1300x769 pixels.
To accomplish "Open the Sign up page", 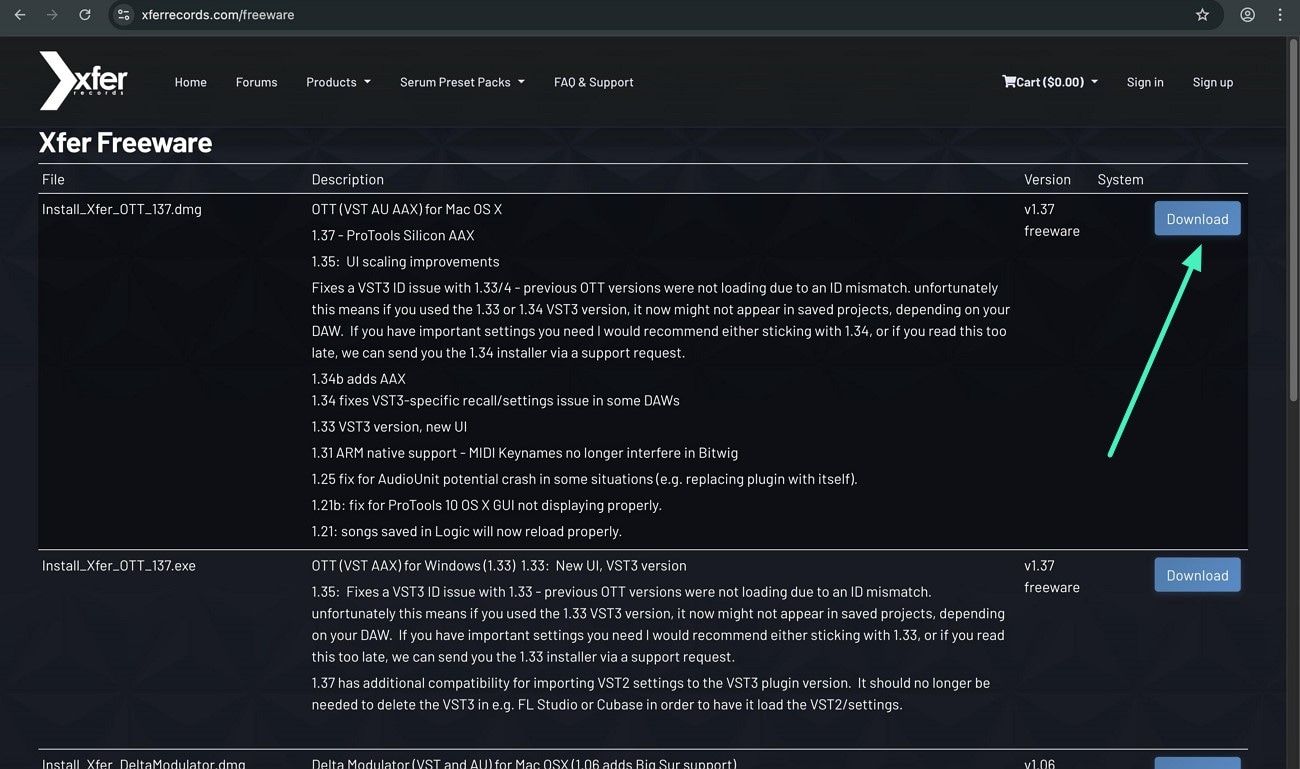I will [x=1213, y=82].
